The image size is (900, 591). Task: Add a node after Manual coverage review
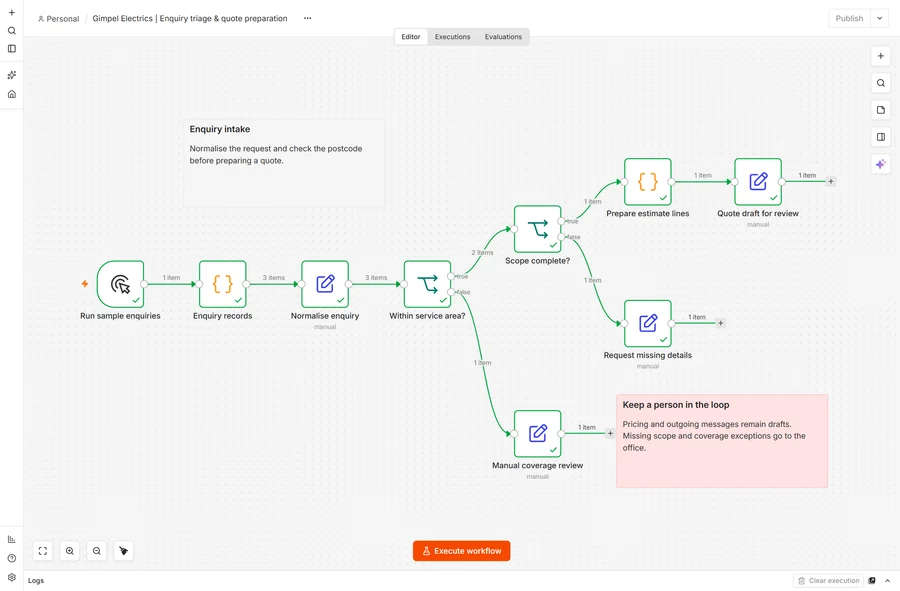tap(610, 433)
